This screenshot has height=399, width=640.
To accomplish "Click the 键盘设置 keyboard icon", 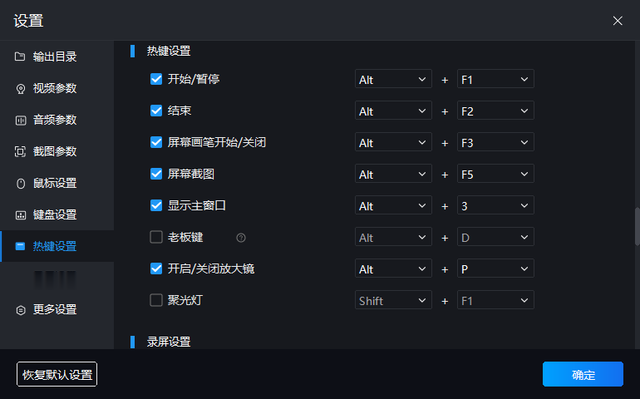I will tap(20, 215).
